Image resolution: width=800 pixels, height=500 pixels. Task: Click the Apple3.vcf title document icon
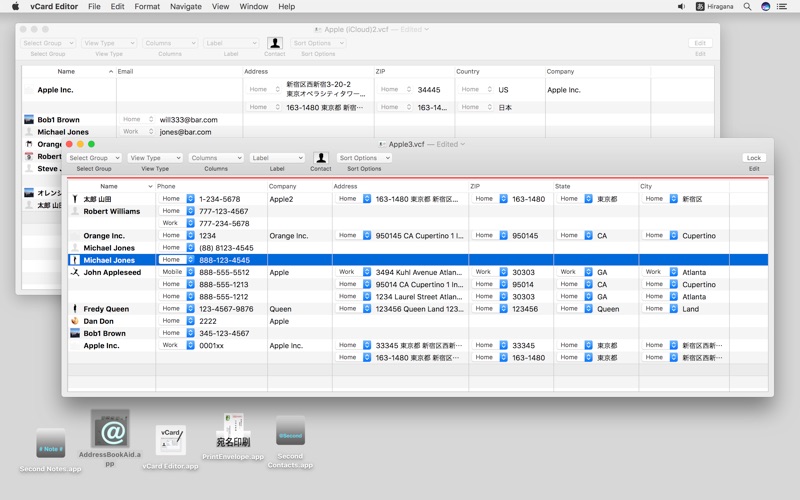pos(382,144)
